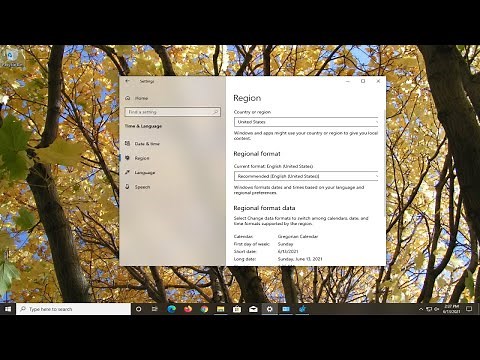Click the Find a setting search box
Viewport: 480px width, 360px height.
pos(172,112)
